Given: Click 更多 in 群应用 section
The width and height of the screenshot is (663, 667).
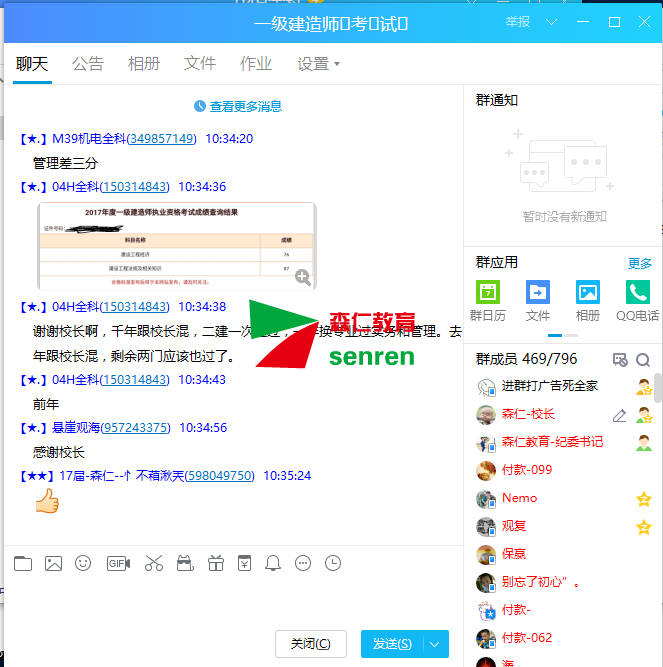Looking at the screenshot, I should 640,263.
